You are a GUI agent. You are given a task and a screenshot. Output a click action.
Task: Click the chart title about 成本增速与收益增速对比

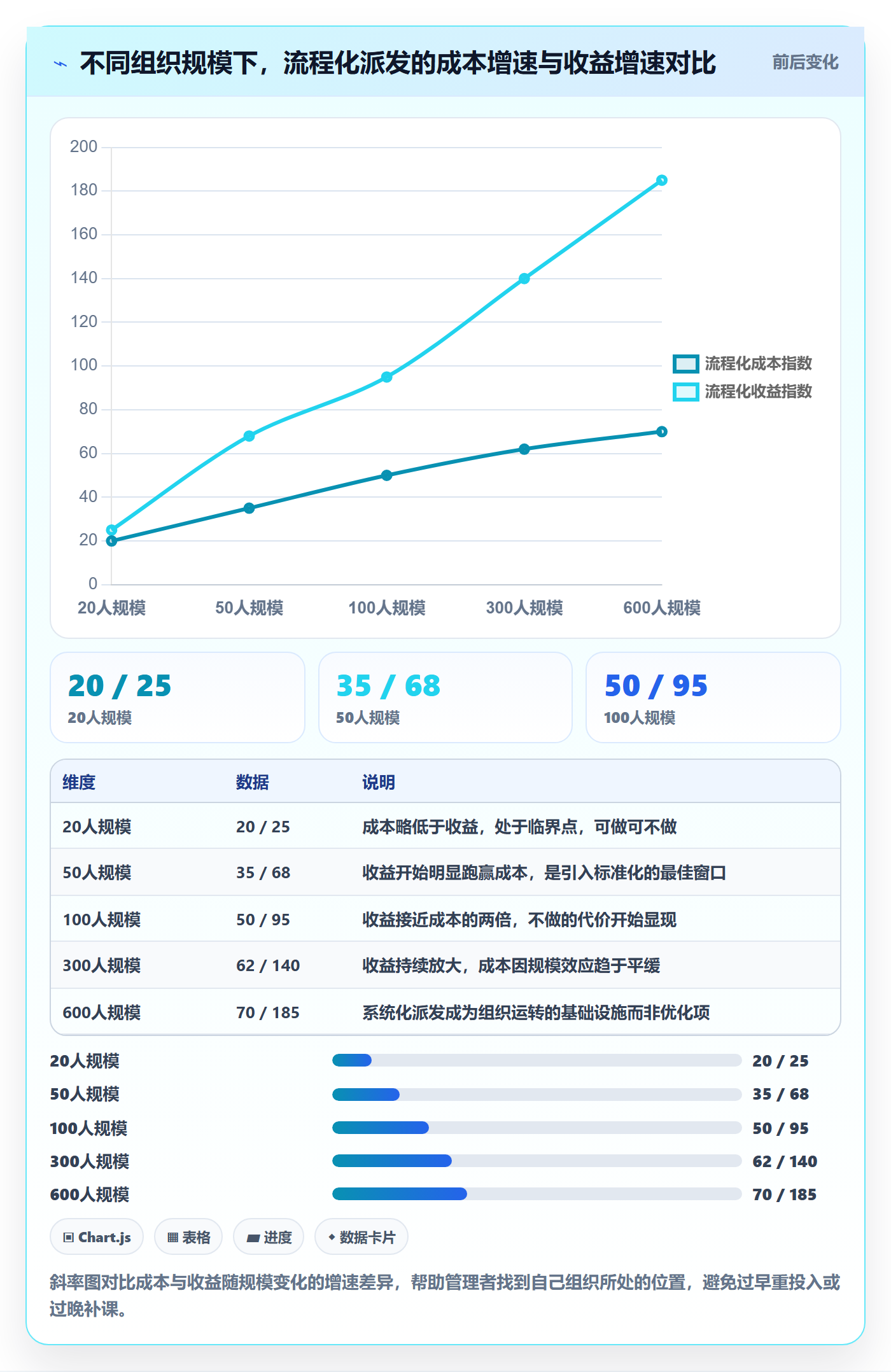(398, 63)
